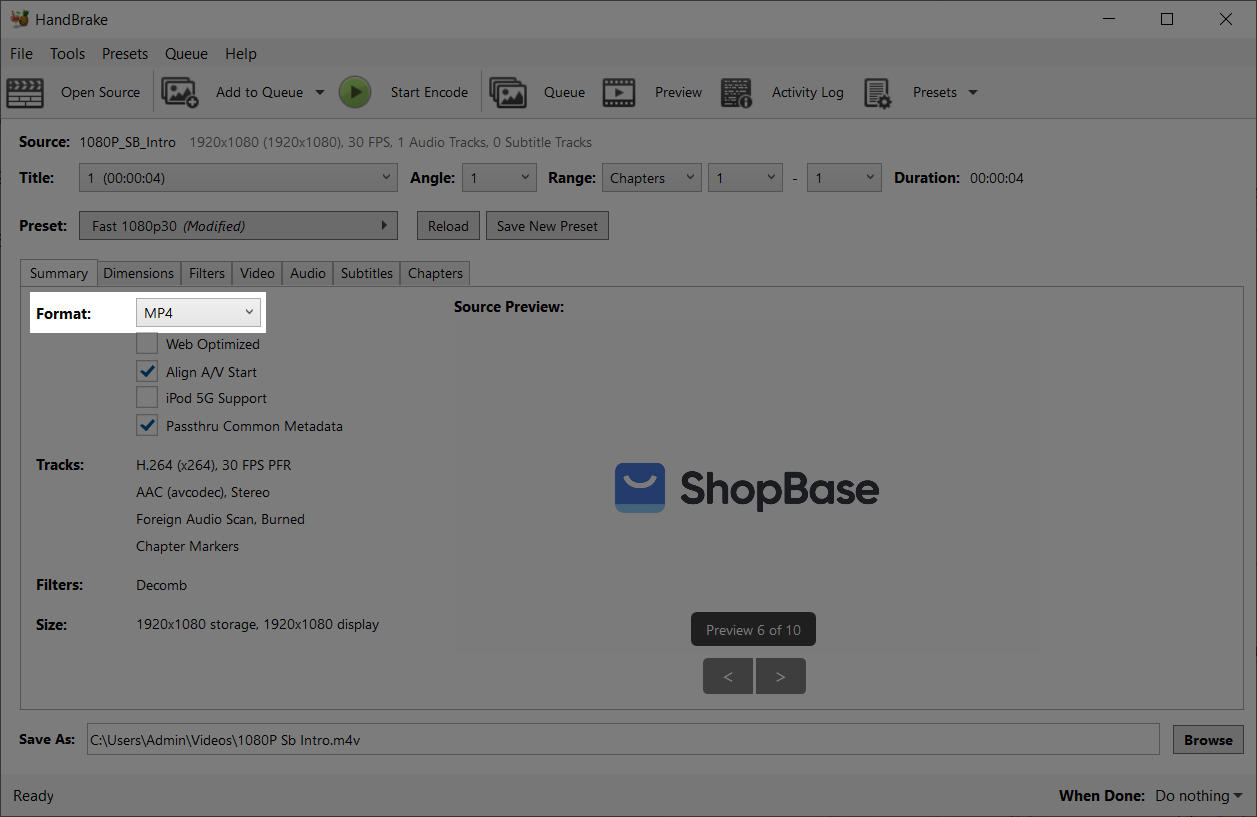Click the Browse button
The width and height of the screenshot is (1257, 817).
tap(1208, 740)
